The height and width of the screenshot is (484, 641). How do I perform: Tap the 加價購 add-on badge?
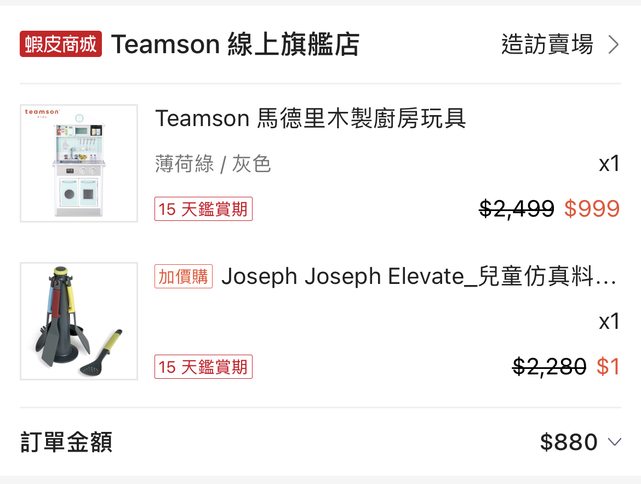tap(183, 277)
